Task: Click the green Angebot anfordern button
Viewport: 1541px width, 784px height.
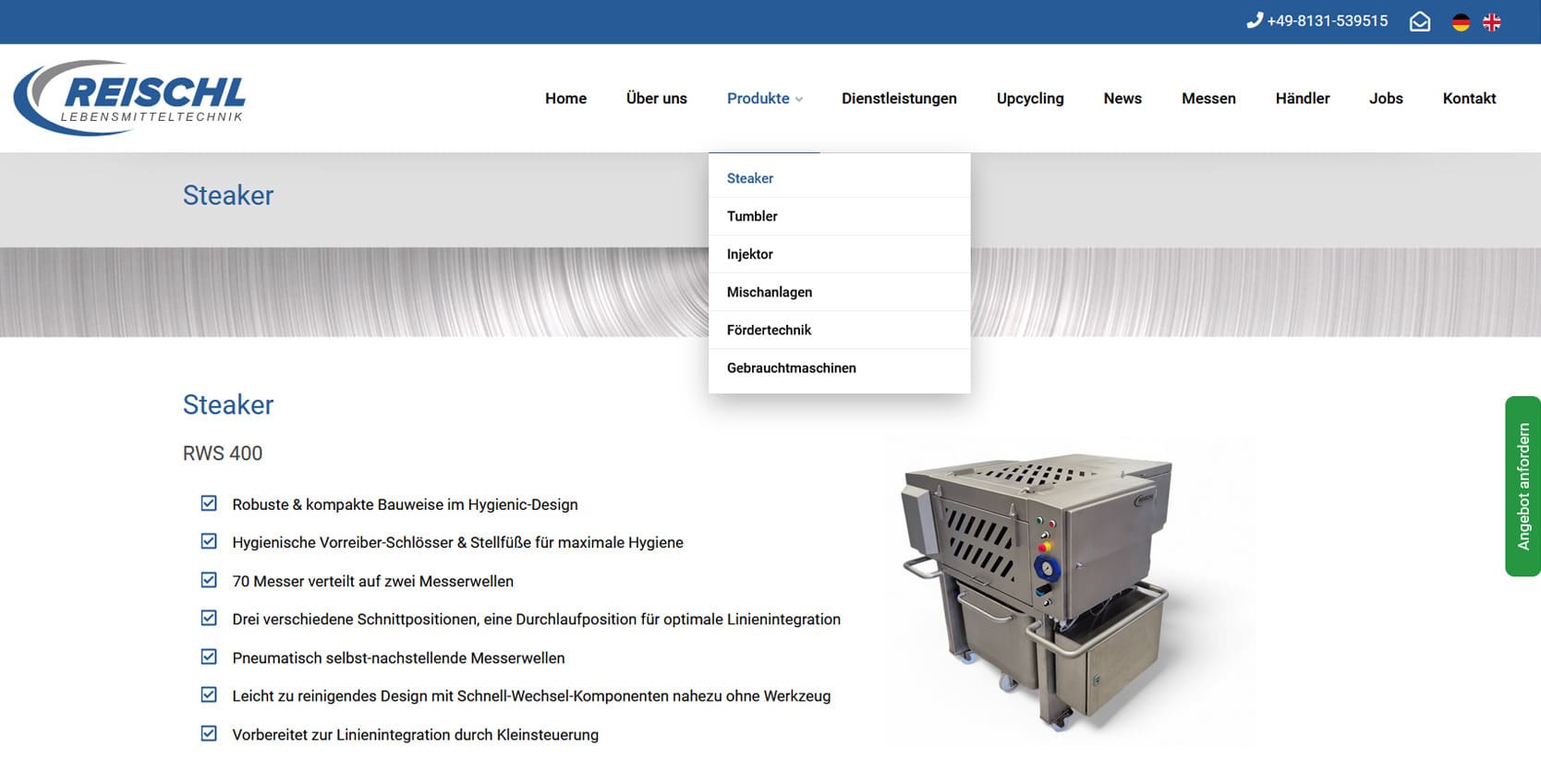Action: [1523, 486]
